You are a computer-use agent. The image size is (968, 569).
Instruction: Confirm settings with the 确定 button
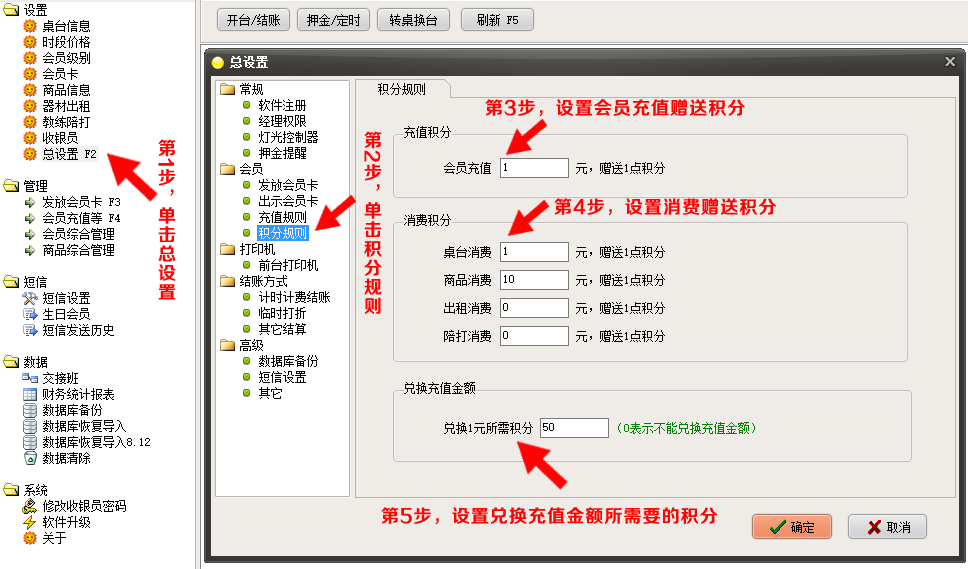tap(792, 527)
